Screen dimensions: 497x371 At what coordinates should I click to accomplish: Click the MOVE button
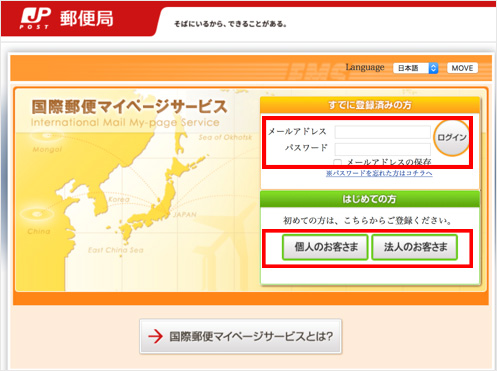coord(462,68)
